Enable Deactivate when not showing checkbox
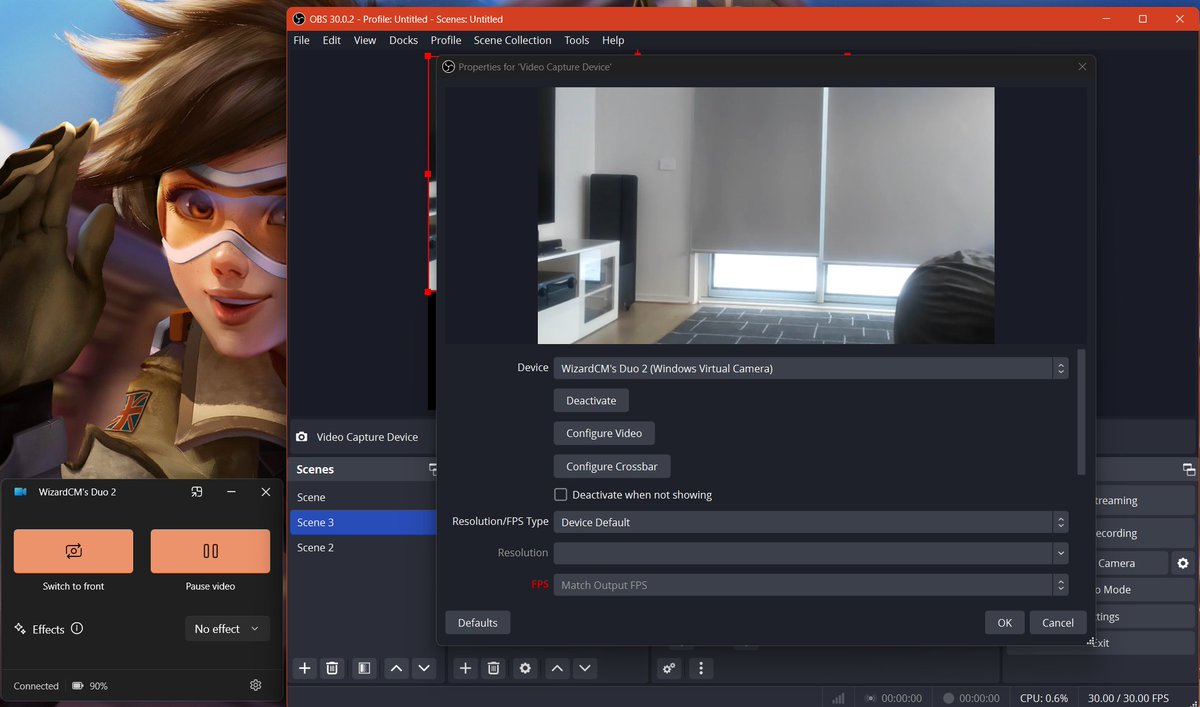 pos(561,494)
